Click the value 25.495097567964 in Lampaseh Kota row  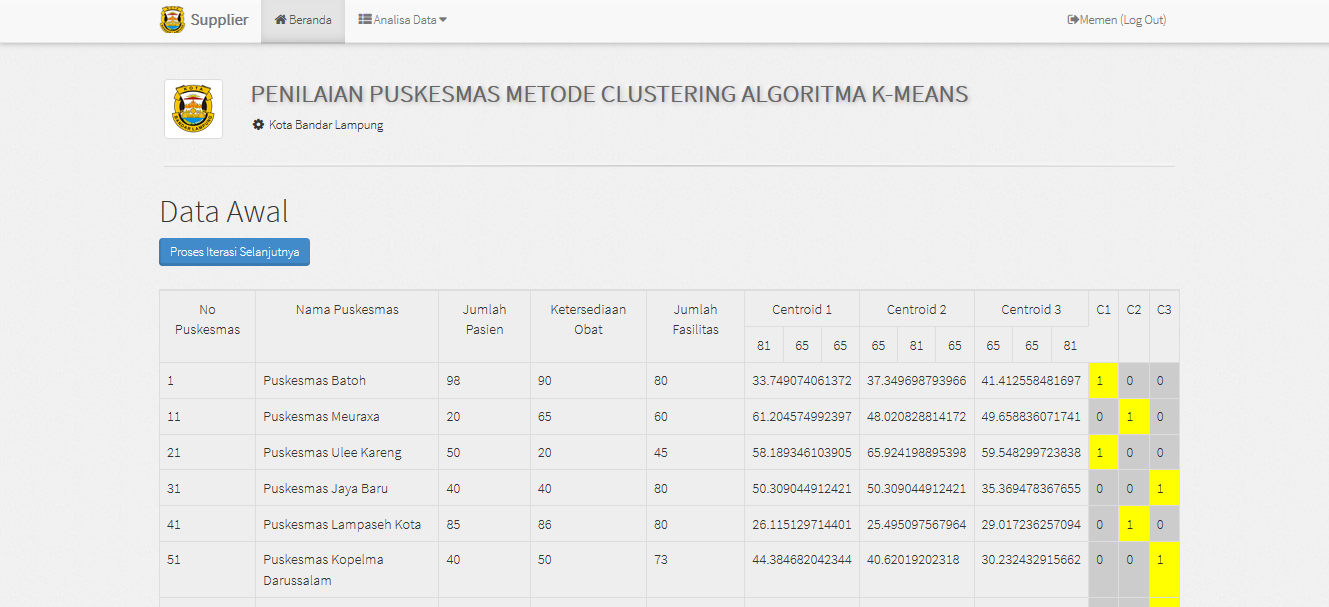(917, 525)
